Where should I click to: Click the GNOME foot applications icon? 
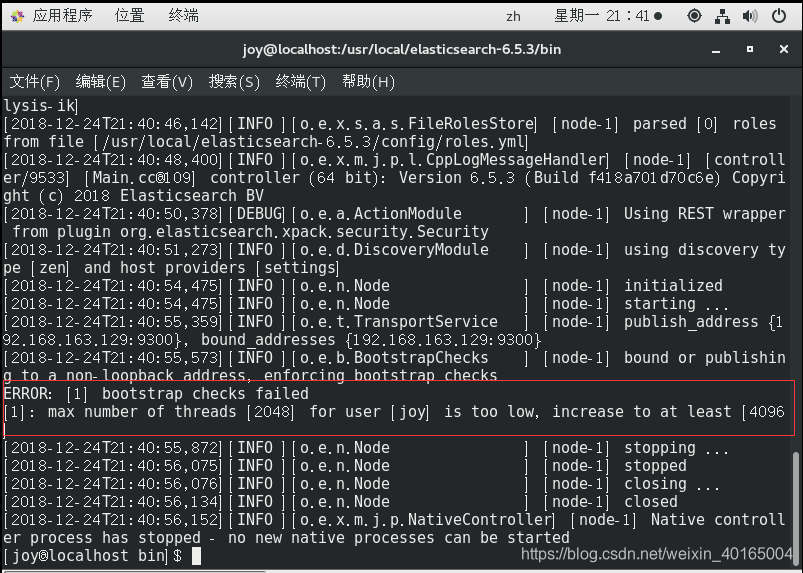tap(17, 16)
